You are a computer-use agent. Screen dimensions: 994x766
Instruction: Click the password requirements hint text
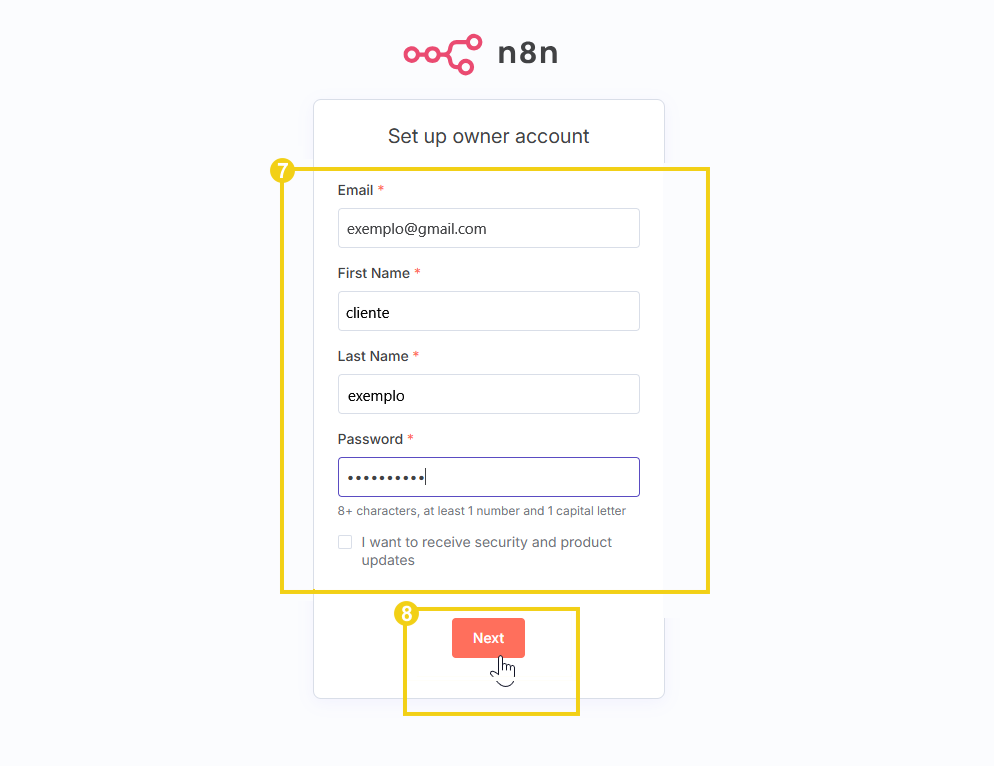tap(481, 510)
